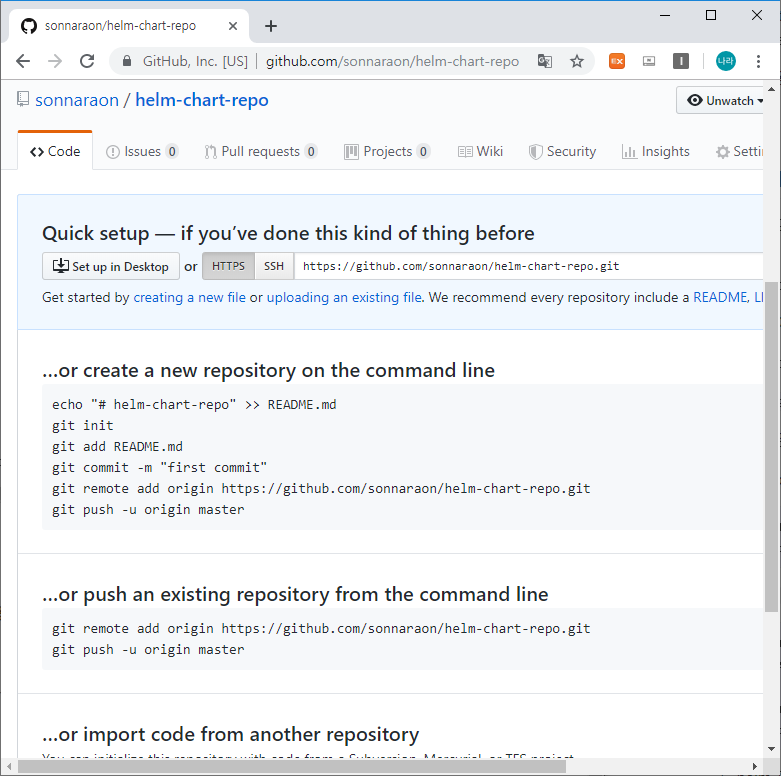Select the Code tab

pyautogui.click(x=55, y=151)
